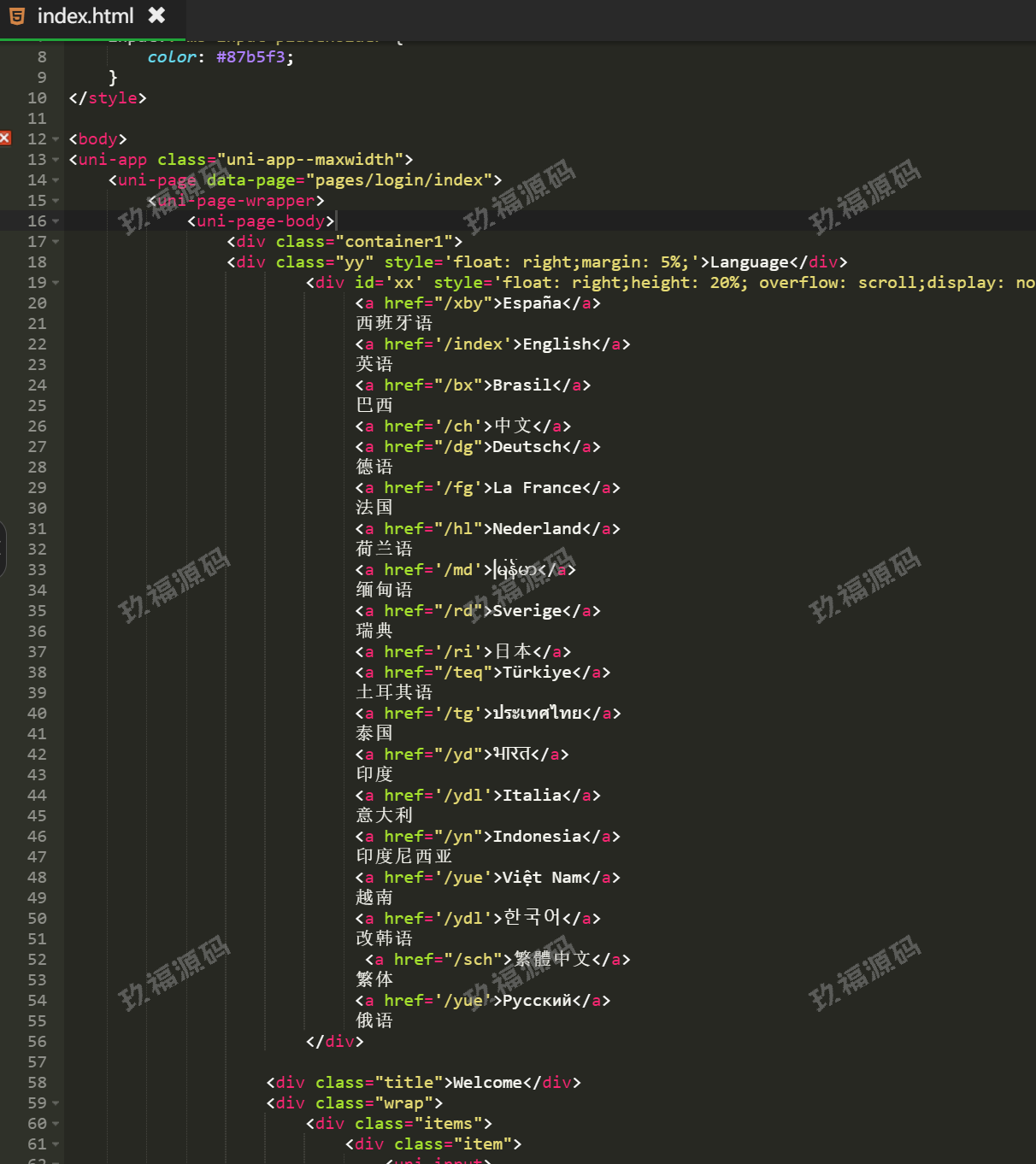
Task: Click the error marker beside line 12
Action: pos(5,138)
